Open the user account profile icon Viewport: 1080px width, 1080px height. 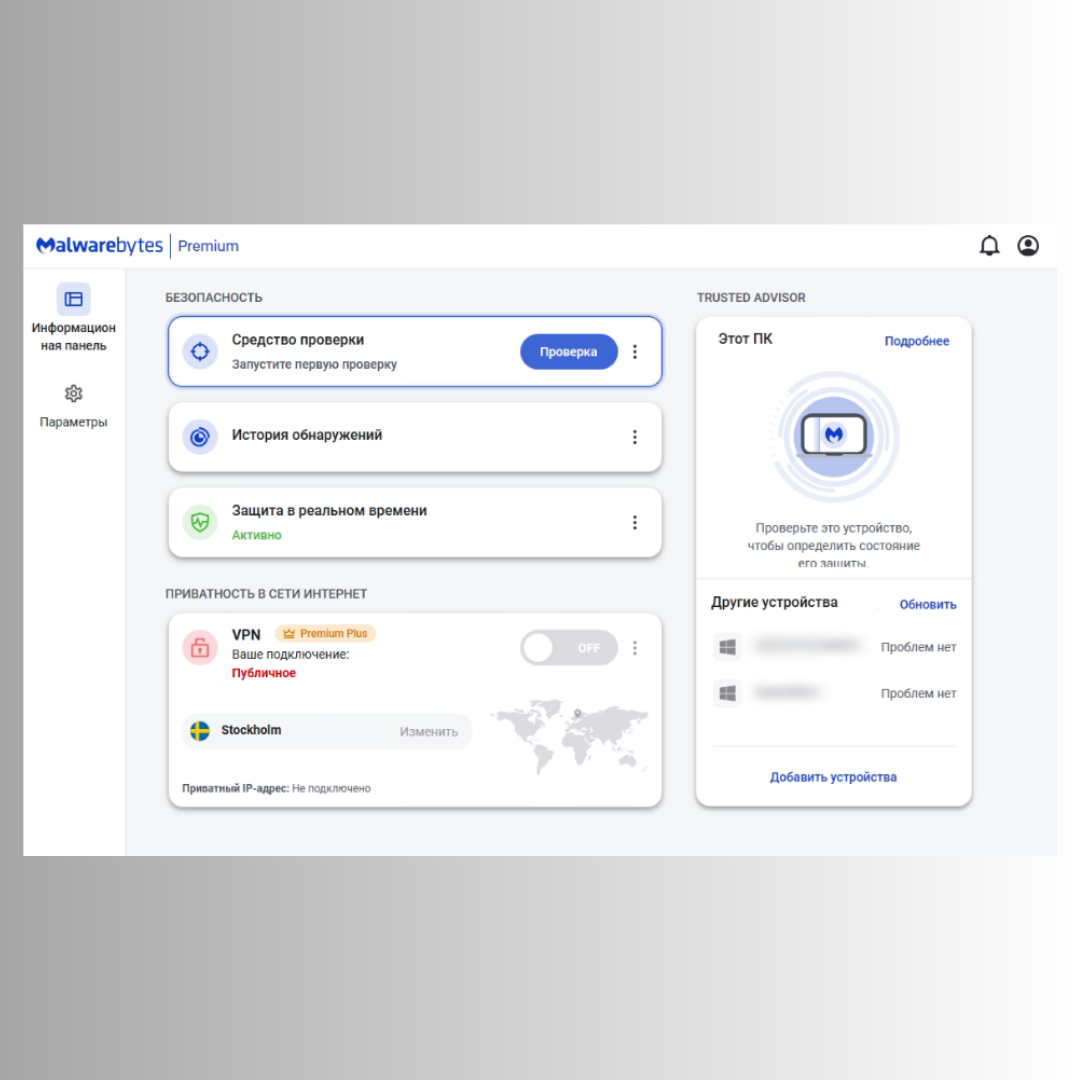coord(1028,246)
